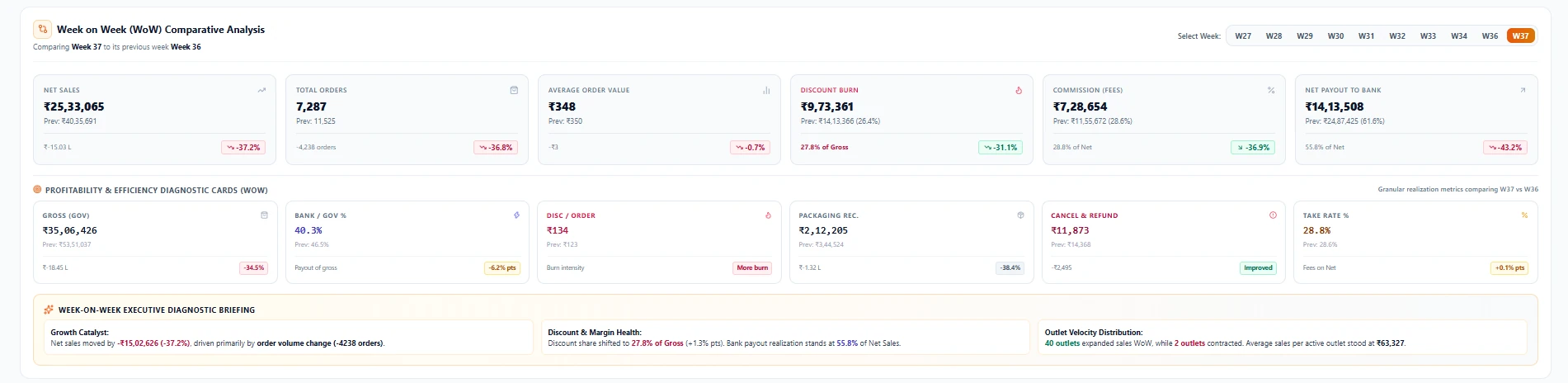1568x383 pixels.
Task: Click the Discount & Margin Health briefing heading
Action: point(595,333)
